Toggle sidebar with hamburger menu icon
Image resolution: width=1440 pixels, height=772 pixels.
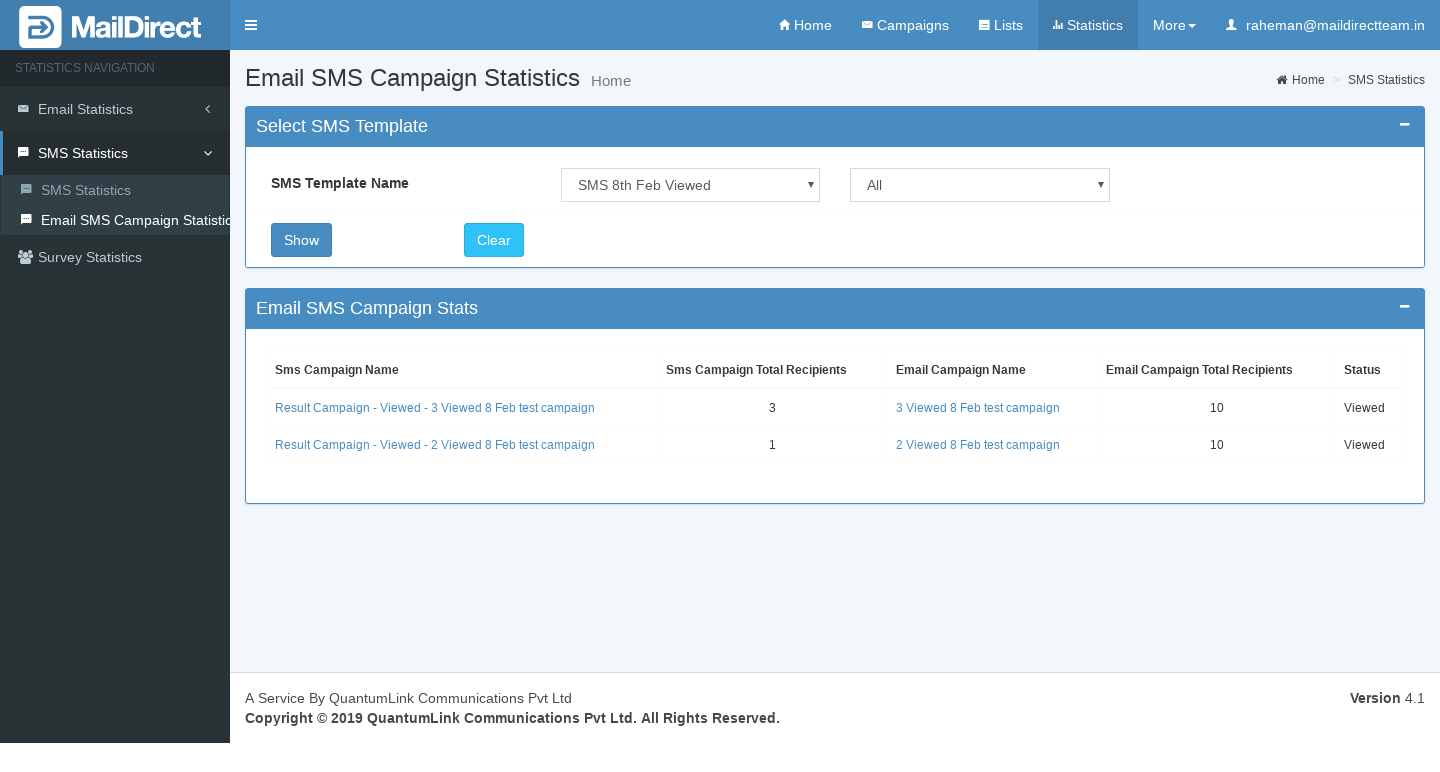(x=251, y=25)
